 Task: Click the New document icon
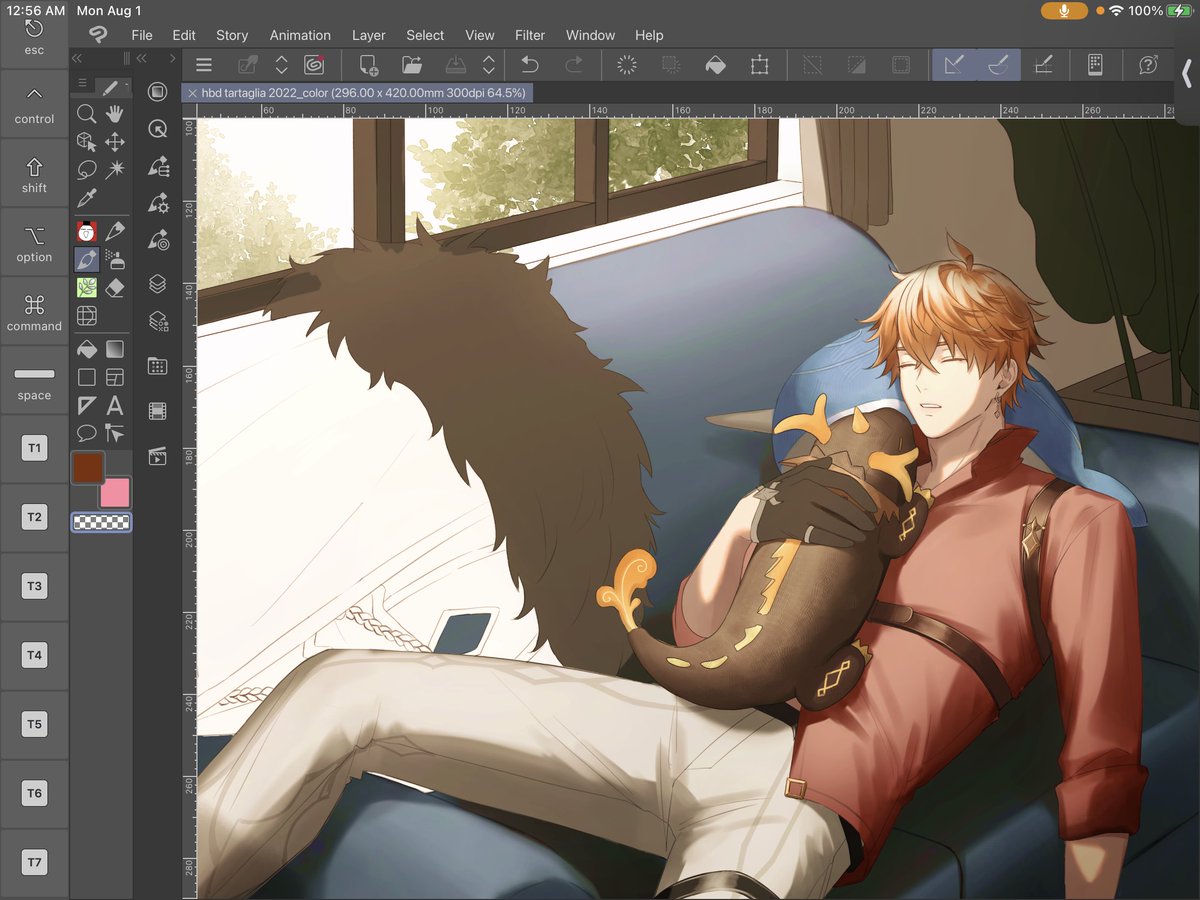368,65
